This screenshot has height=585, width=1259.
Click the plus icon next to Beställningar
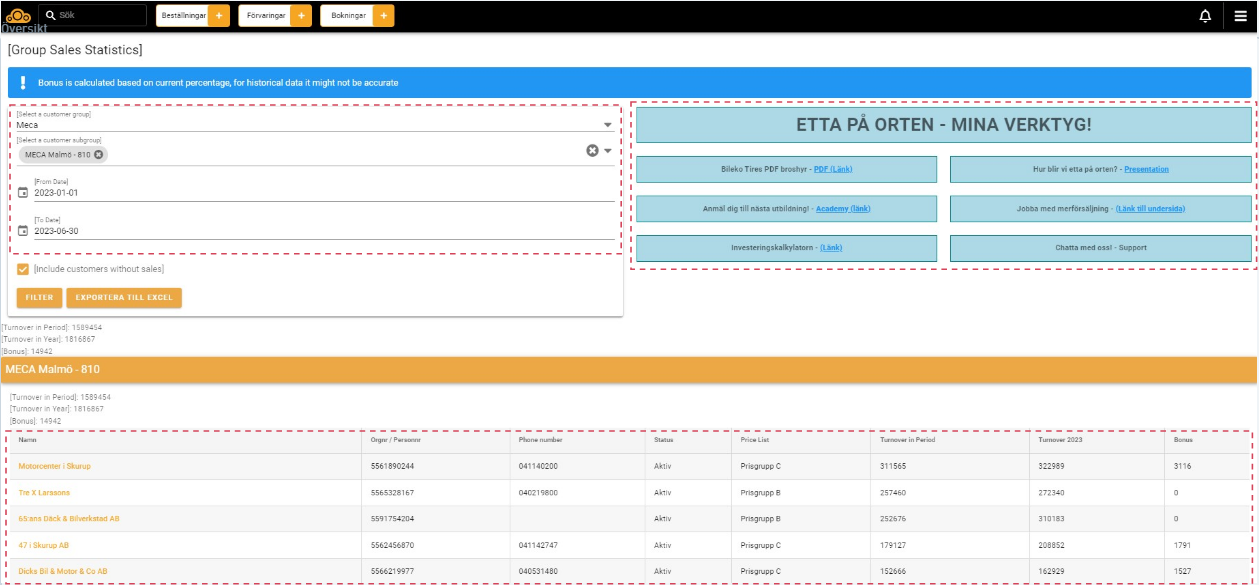(x=219, y=16)
